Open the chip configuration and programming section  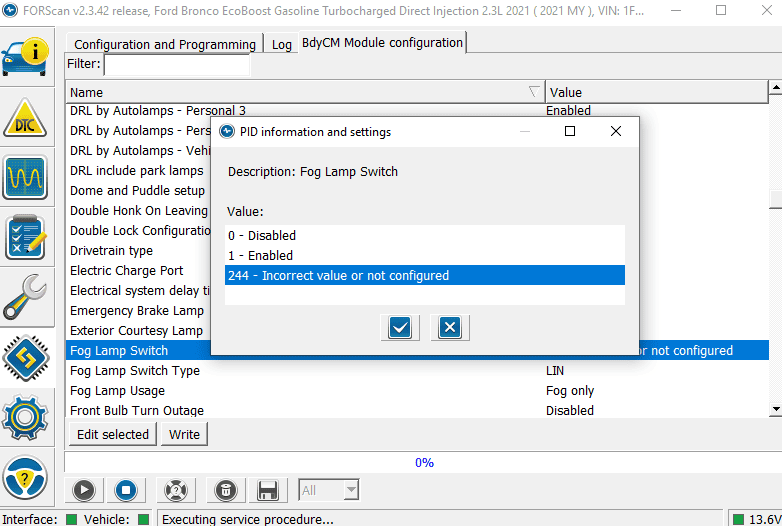(x=26, y=358)
